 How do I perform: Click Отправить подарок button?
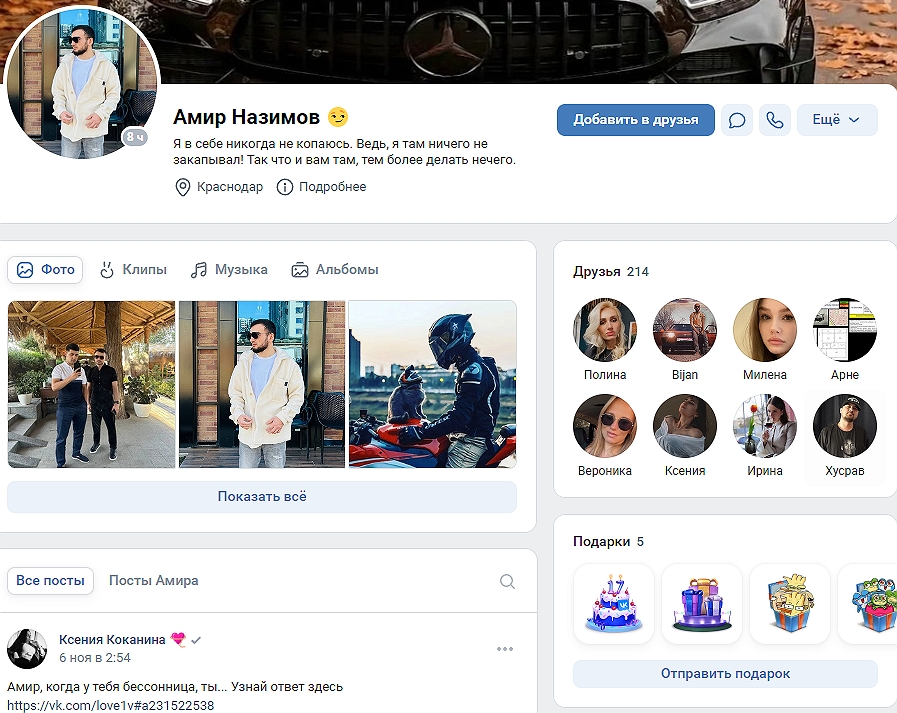pyautogui.click(x=725, y=673)
